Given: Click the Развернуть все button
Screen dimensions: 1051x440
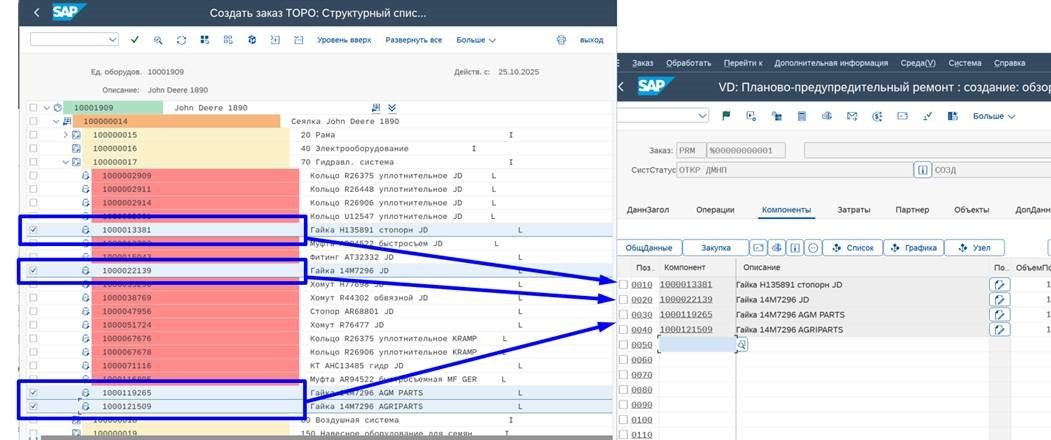Looking at the screenshot, I should point(413,40).
